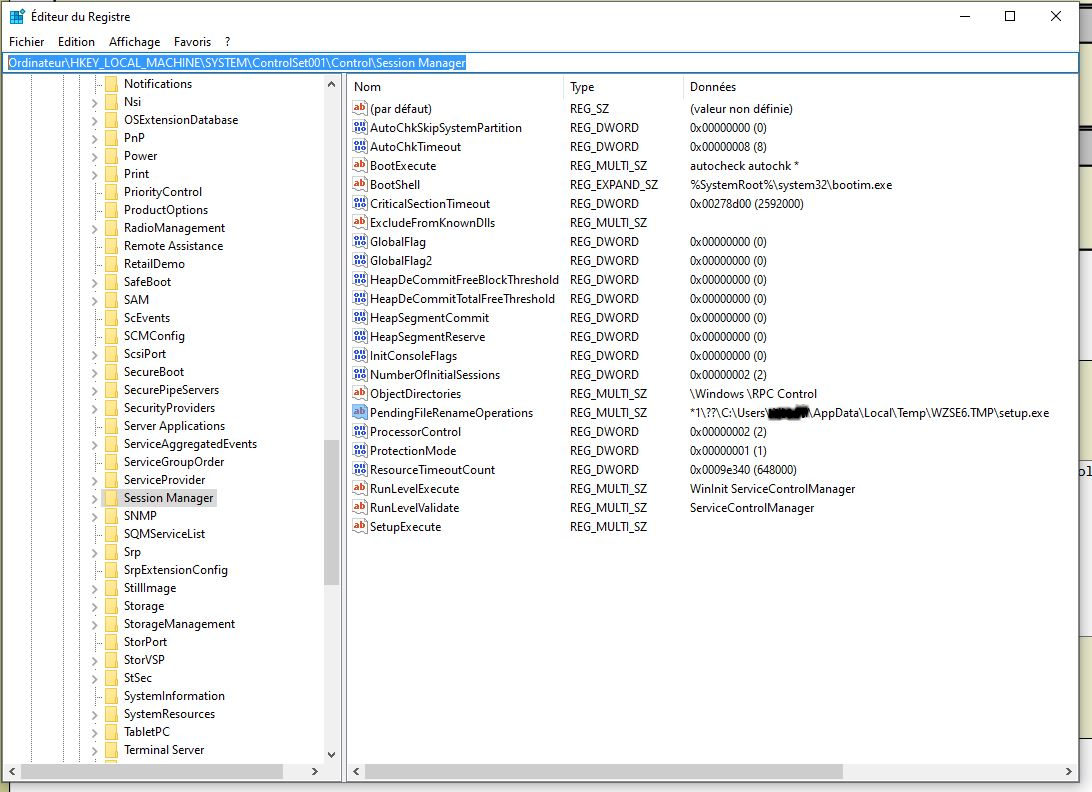Expand the RadioManagement key
Viewport: 1092px width, 792px height.
point(95,228)
